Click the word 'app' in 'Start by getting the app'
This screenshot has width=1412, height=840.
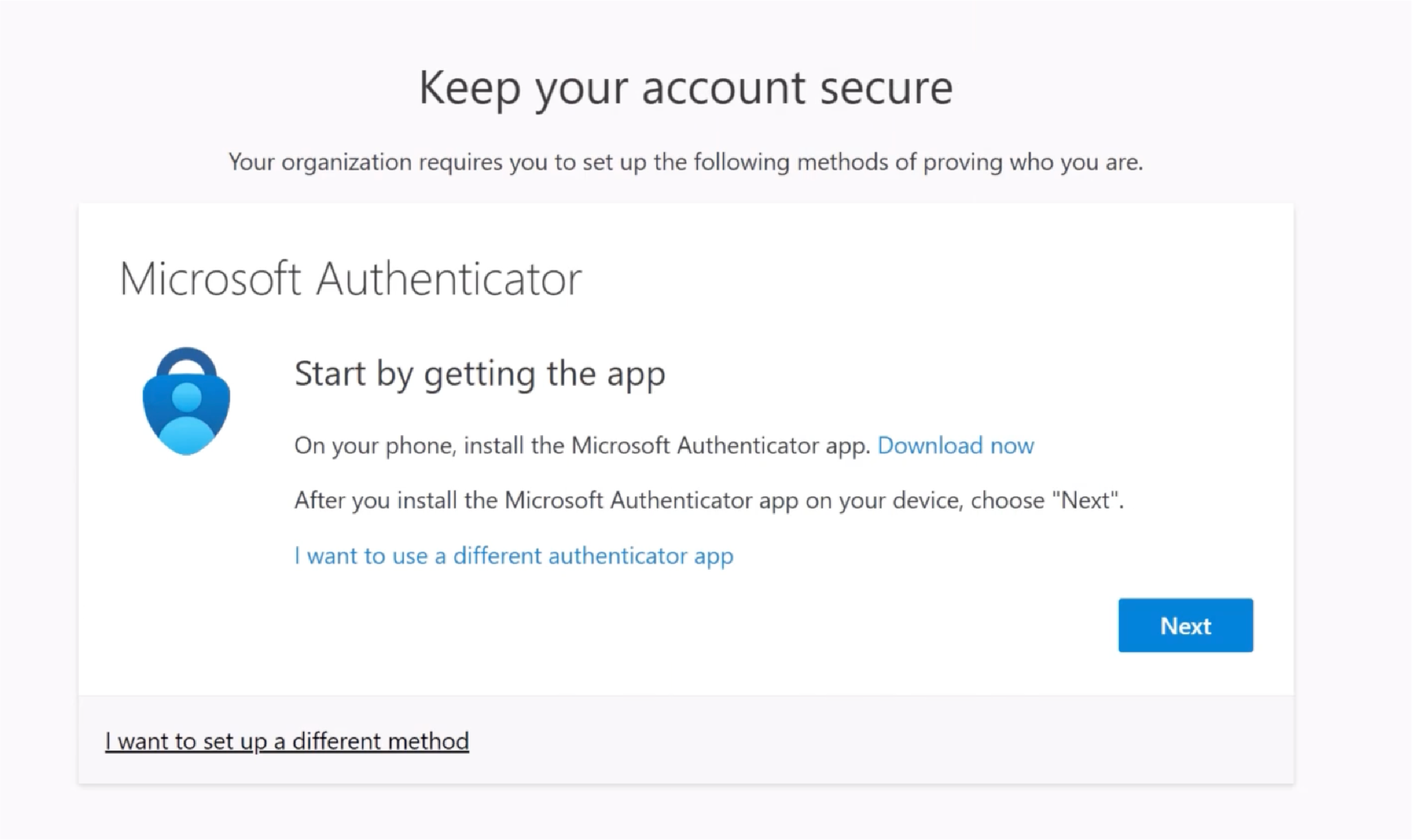[636, 375]
